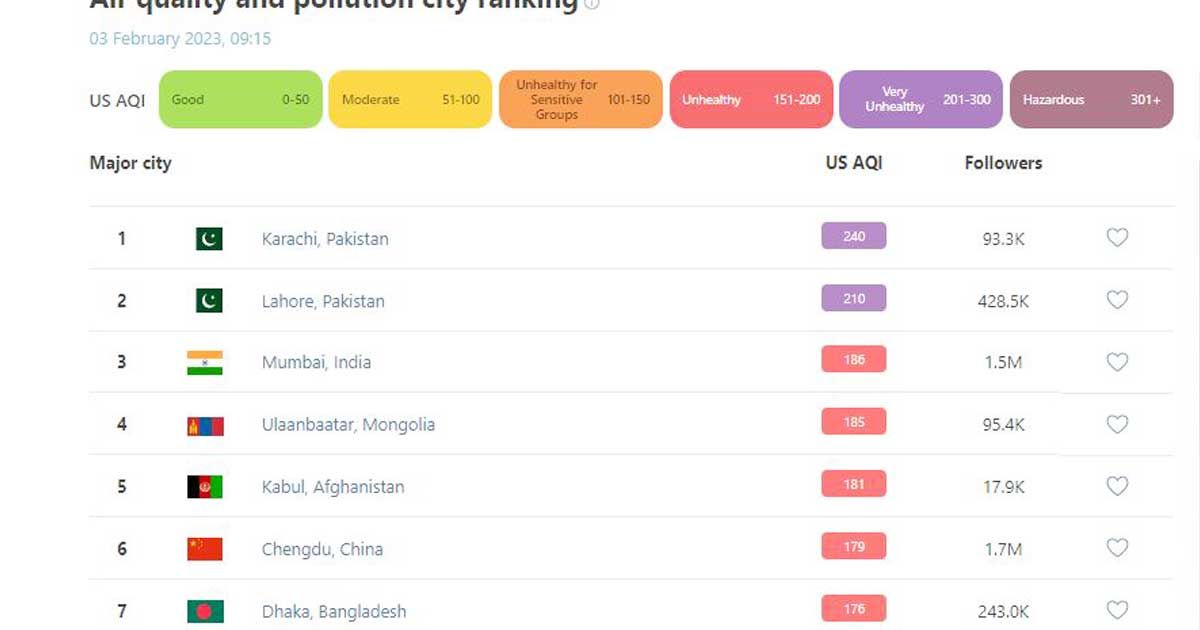Open Chengdu, China city link
Screen dimensions: 1200x630
coord(322,549)
